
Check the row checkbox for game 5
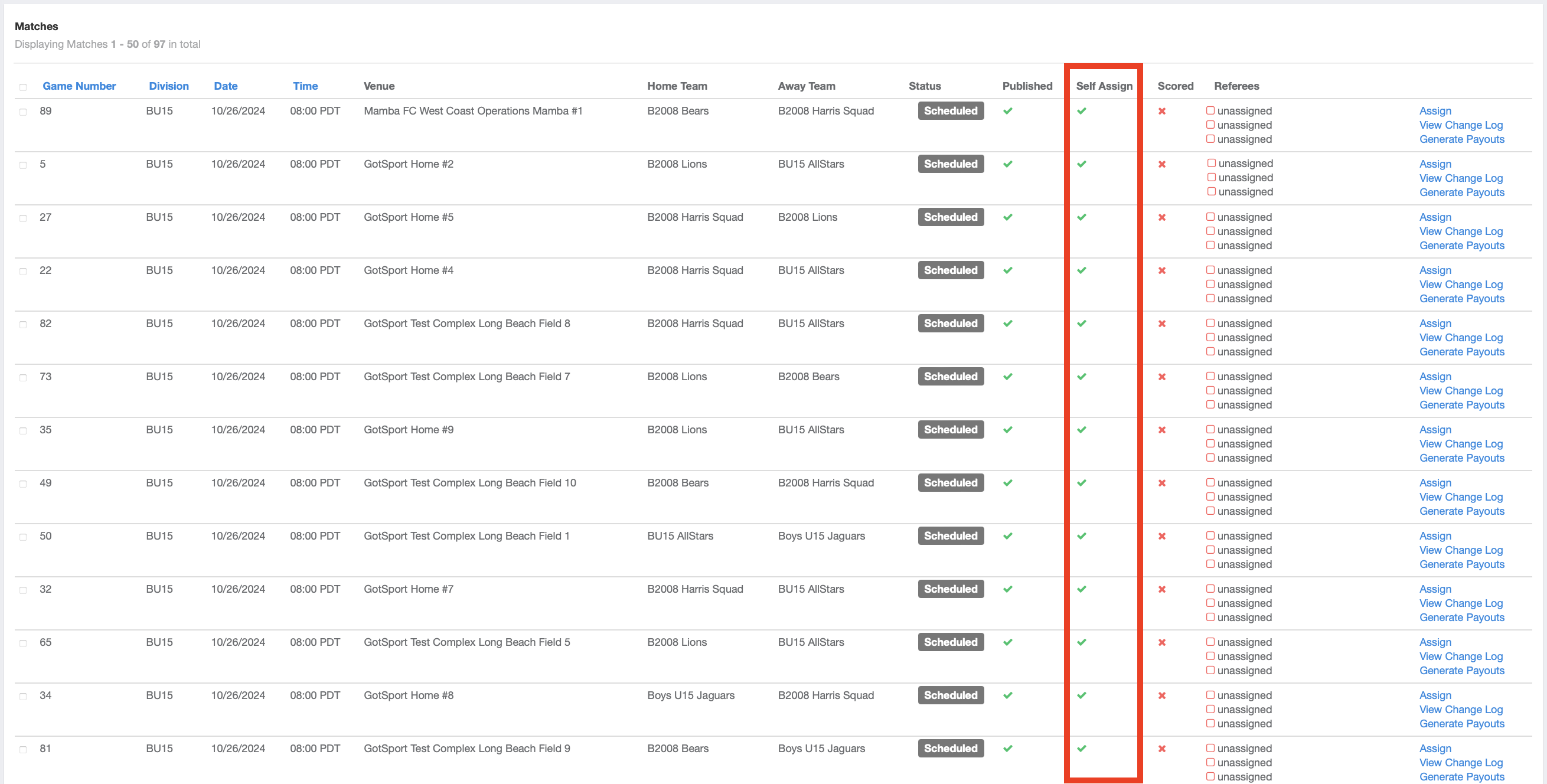click(23, 165)
